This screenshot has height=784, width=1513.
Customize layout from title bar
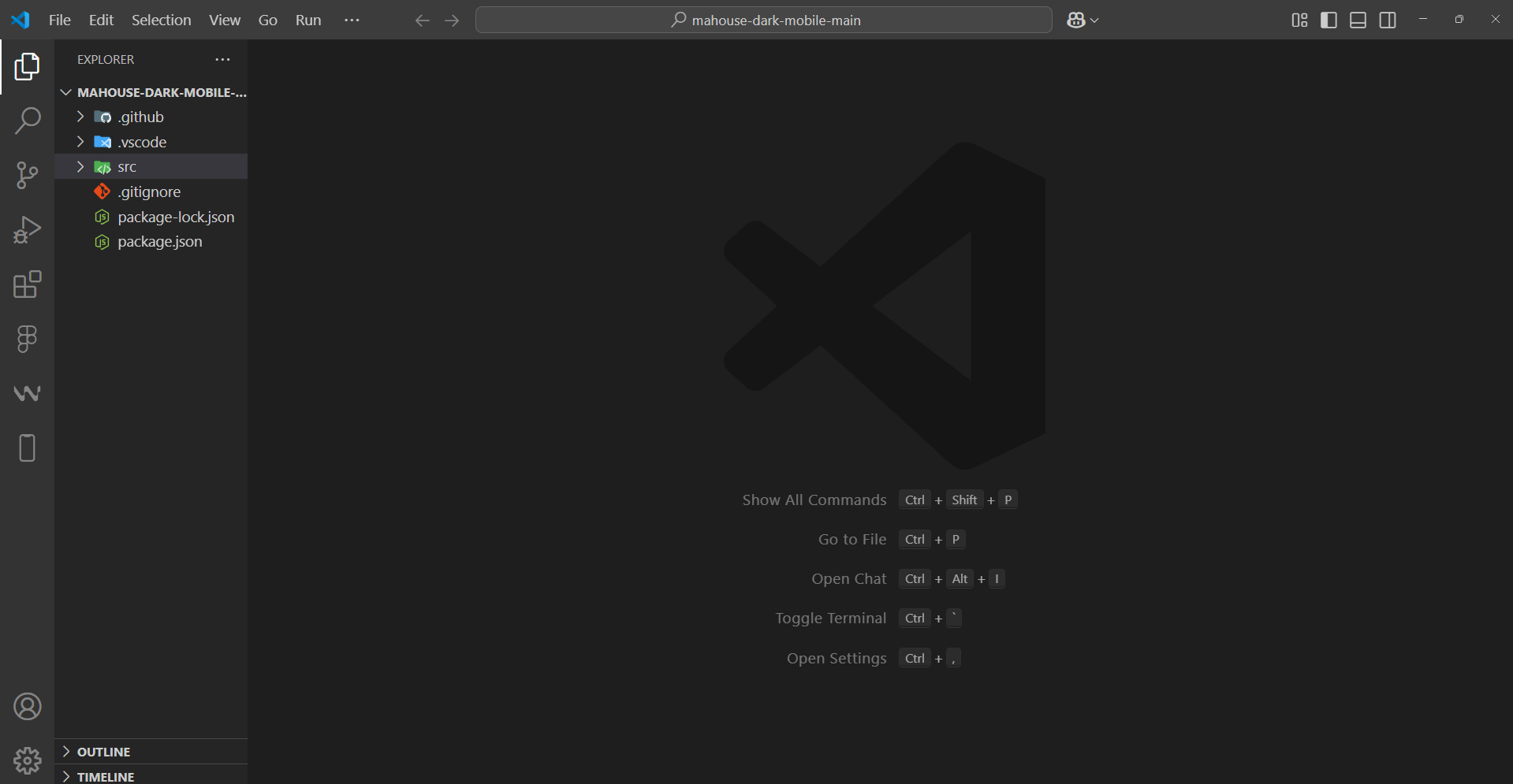point(1299,20)
